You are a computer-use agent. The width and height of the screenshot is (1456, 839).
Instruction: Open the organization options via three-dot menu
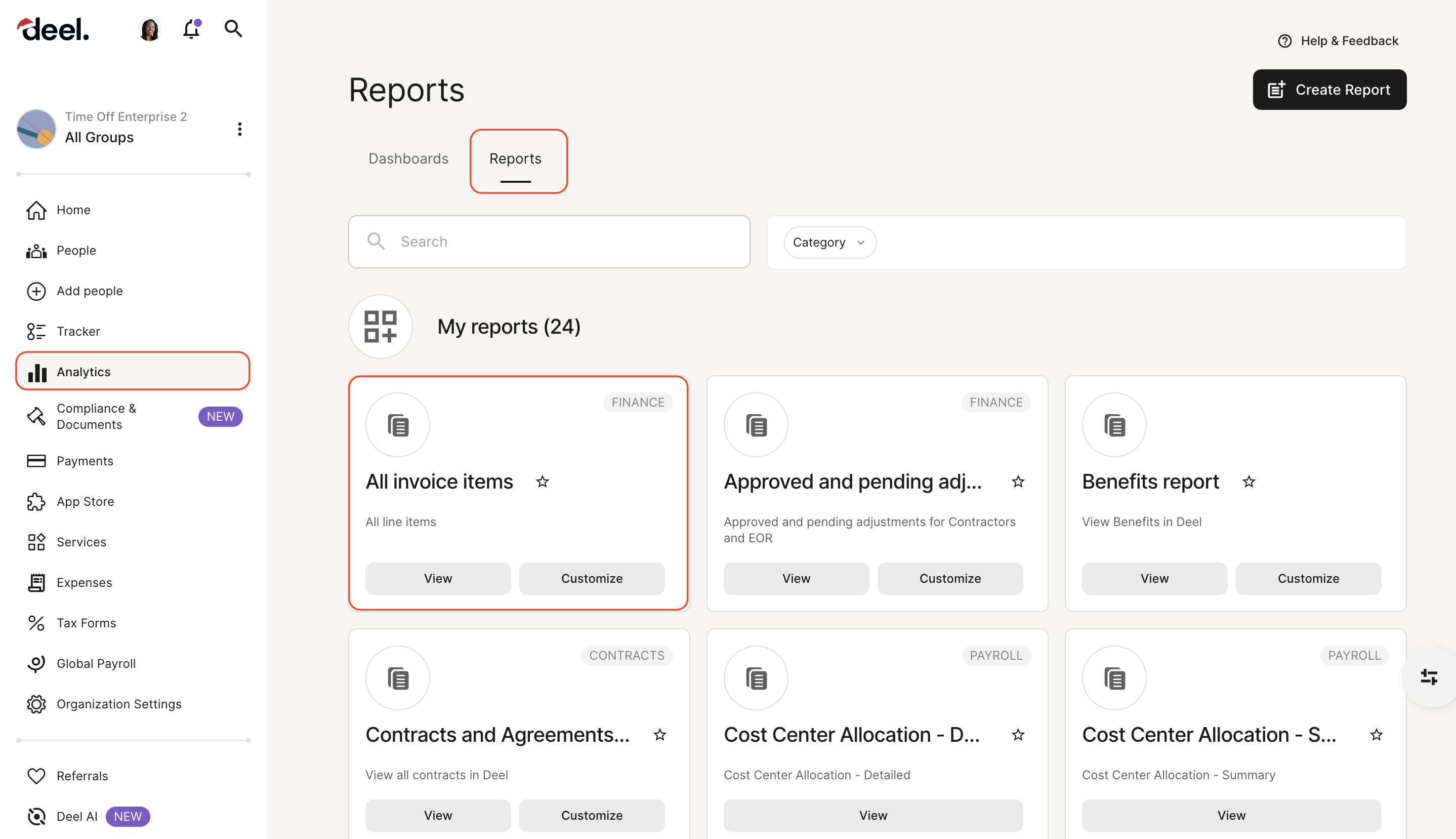pos(240,129)
